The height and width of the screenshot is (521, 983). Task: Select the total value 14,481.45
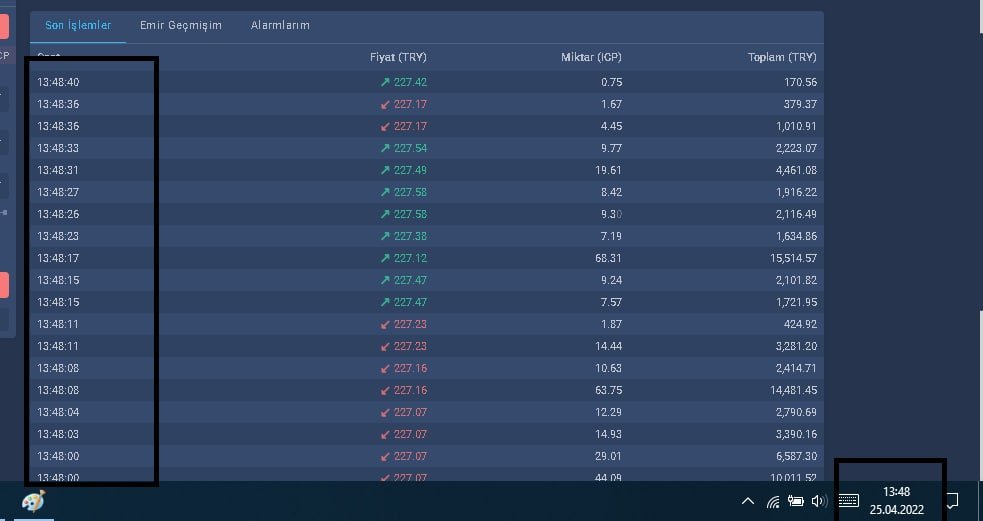pyautogui.click(x=794, y=390)
